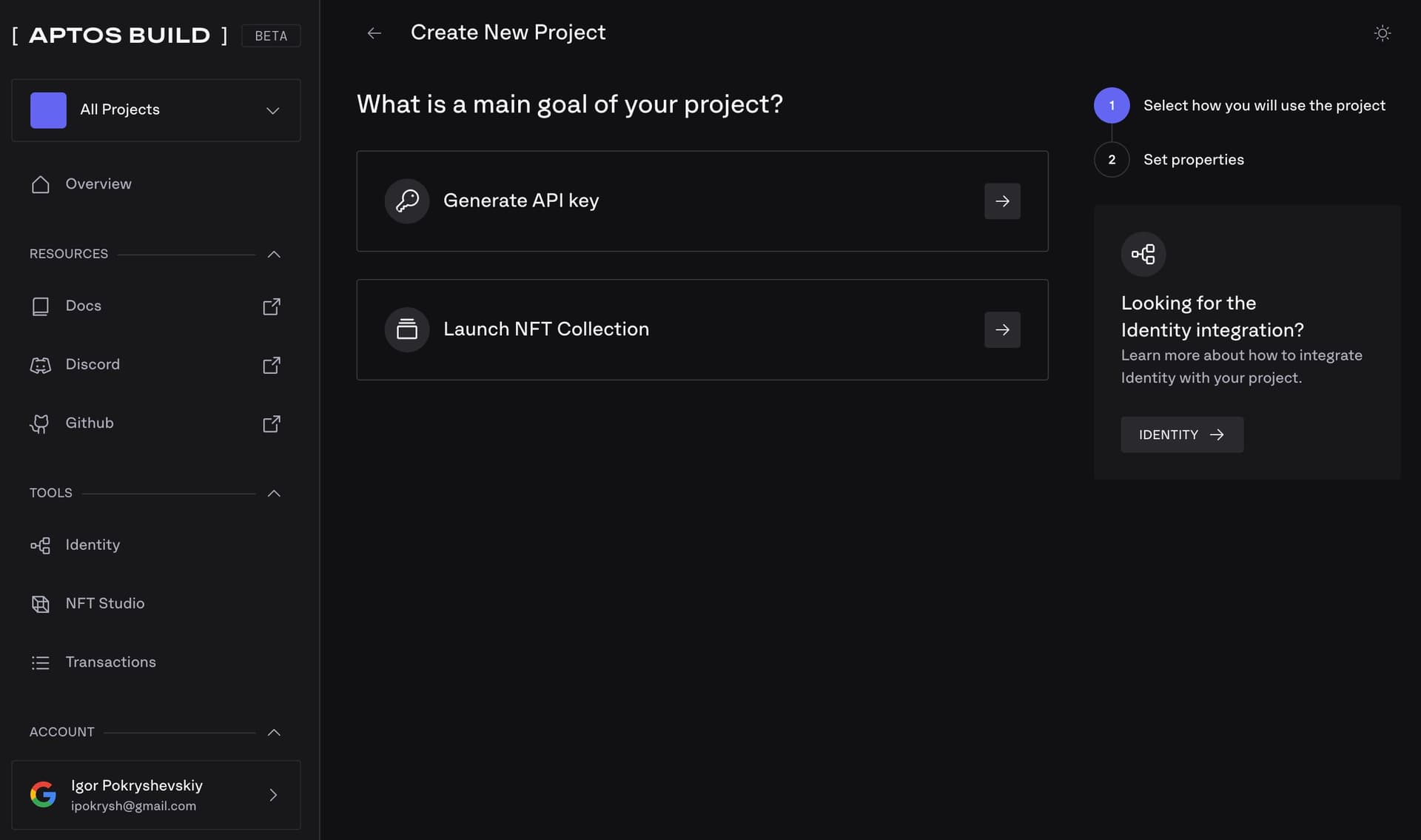Open the All Projects dropdown
1421x840 pixels.
point(156,110)
